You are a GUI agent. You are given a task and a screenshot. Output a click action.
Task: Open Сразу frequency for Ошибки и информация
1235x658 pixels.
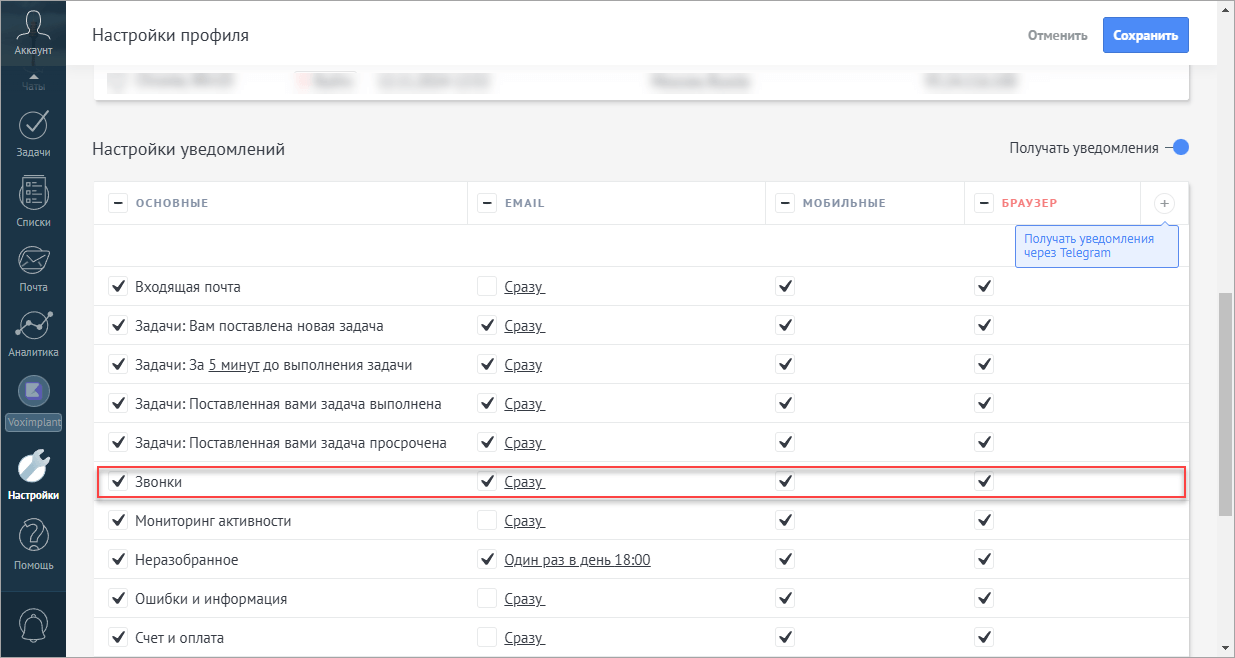point(524,599)
